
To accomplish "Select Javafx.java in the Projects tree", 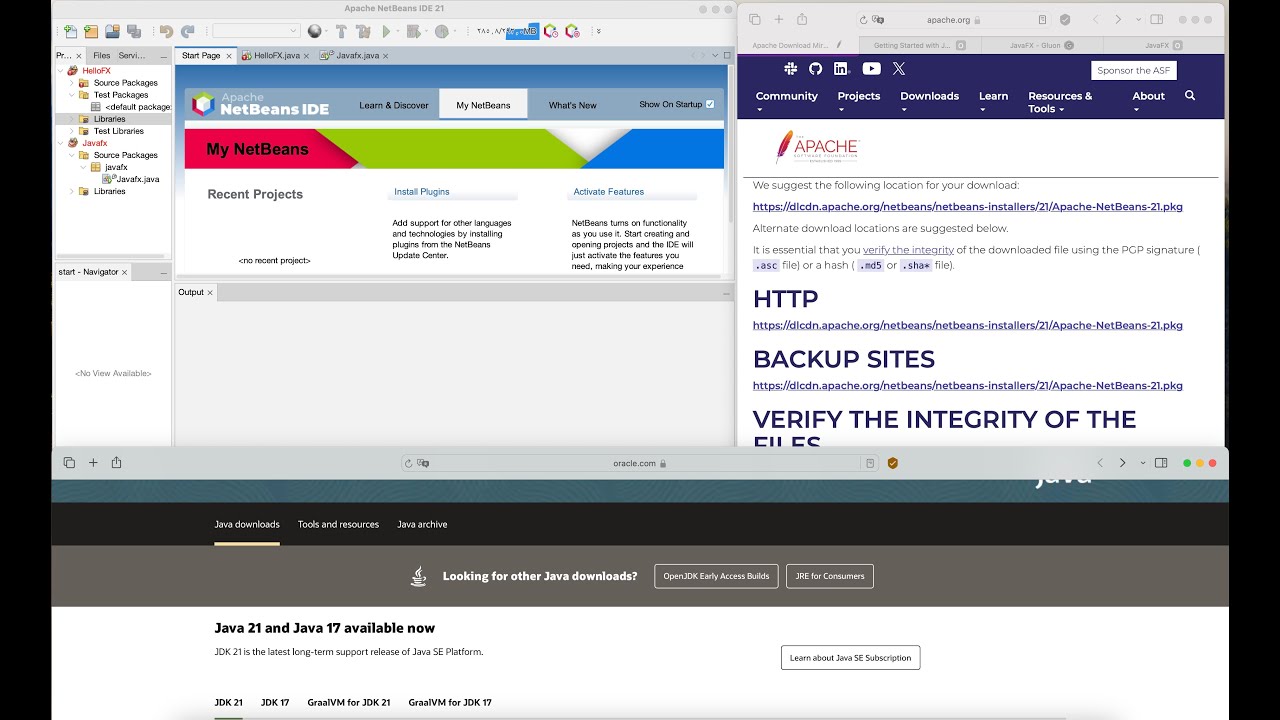I will click(x=137, y=179).
